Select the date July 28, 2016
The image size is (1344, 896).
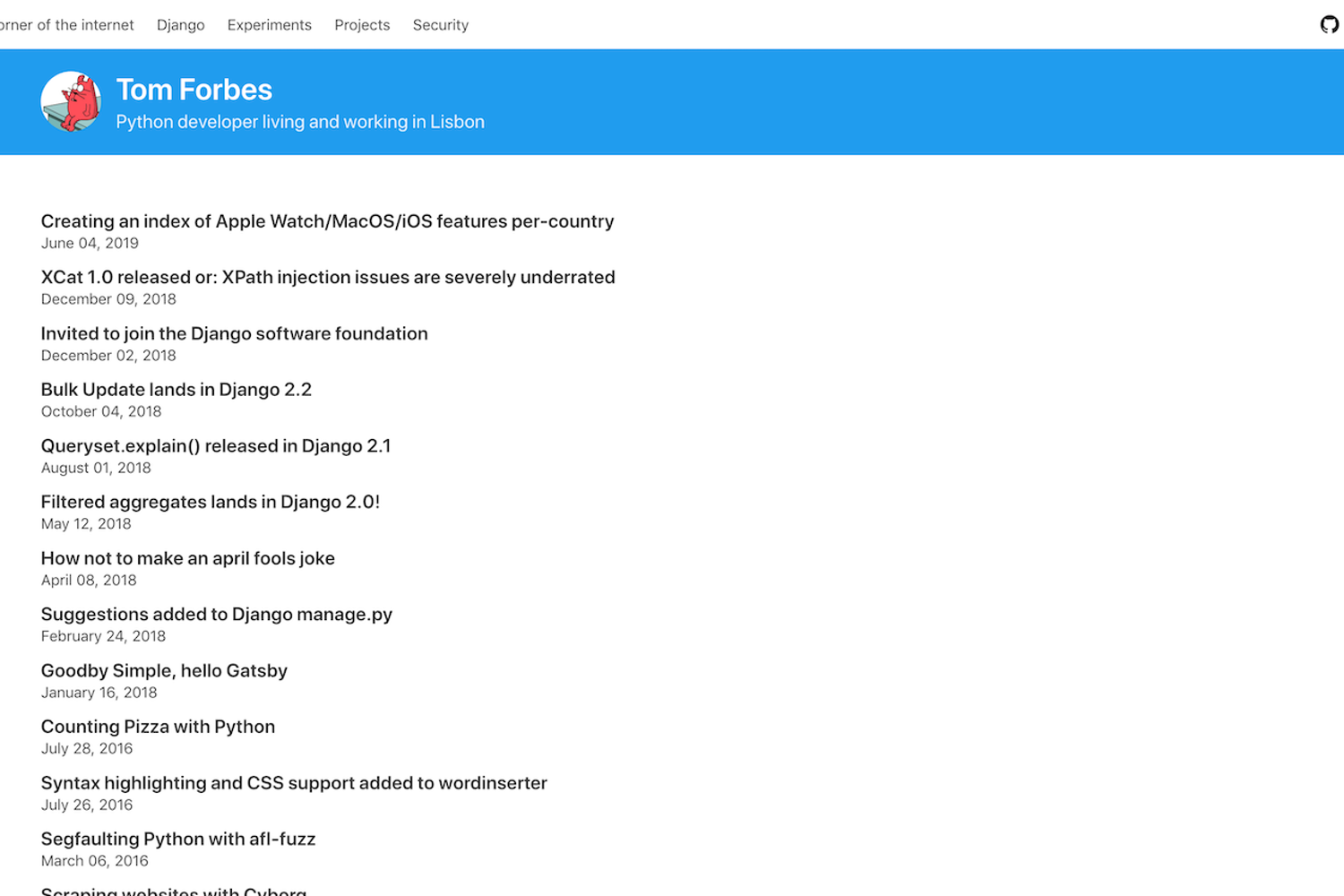pyautogui.click(x=87, y=749)
